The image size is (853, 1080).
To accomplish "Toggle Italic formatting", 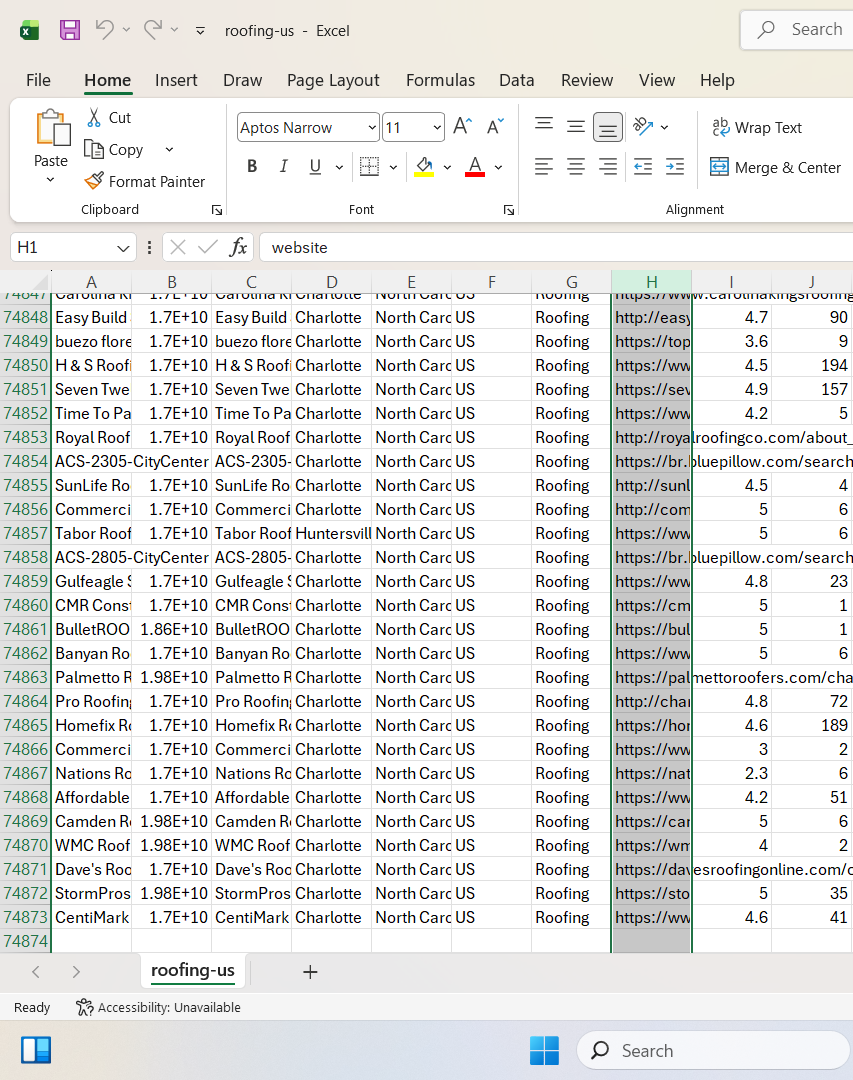I will 283,166.
